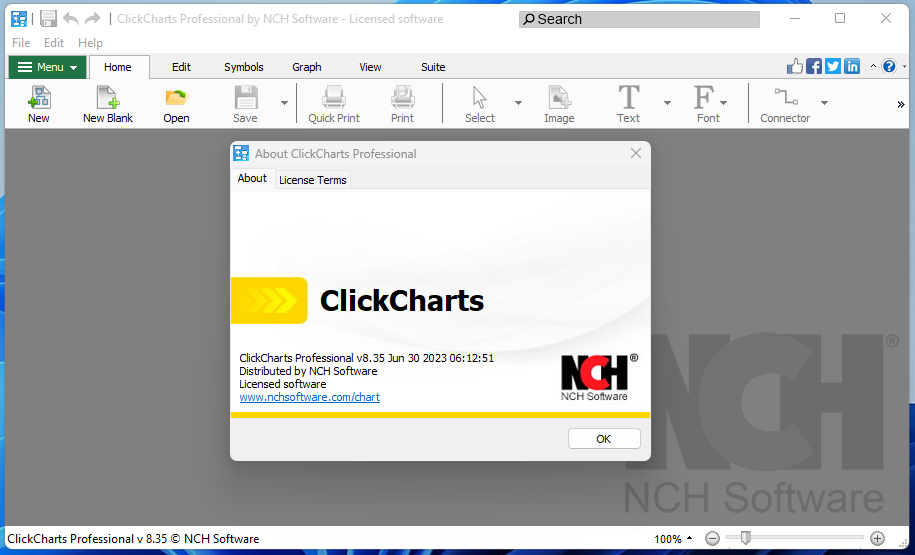Viewport: 915px width, 555px height.
Task: Click in the Search box
Action: [x=639, y=19]
